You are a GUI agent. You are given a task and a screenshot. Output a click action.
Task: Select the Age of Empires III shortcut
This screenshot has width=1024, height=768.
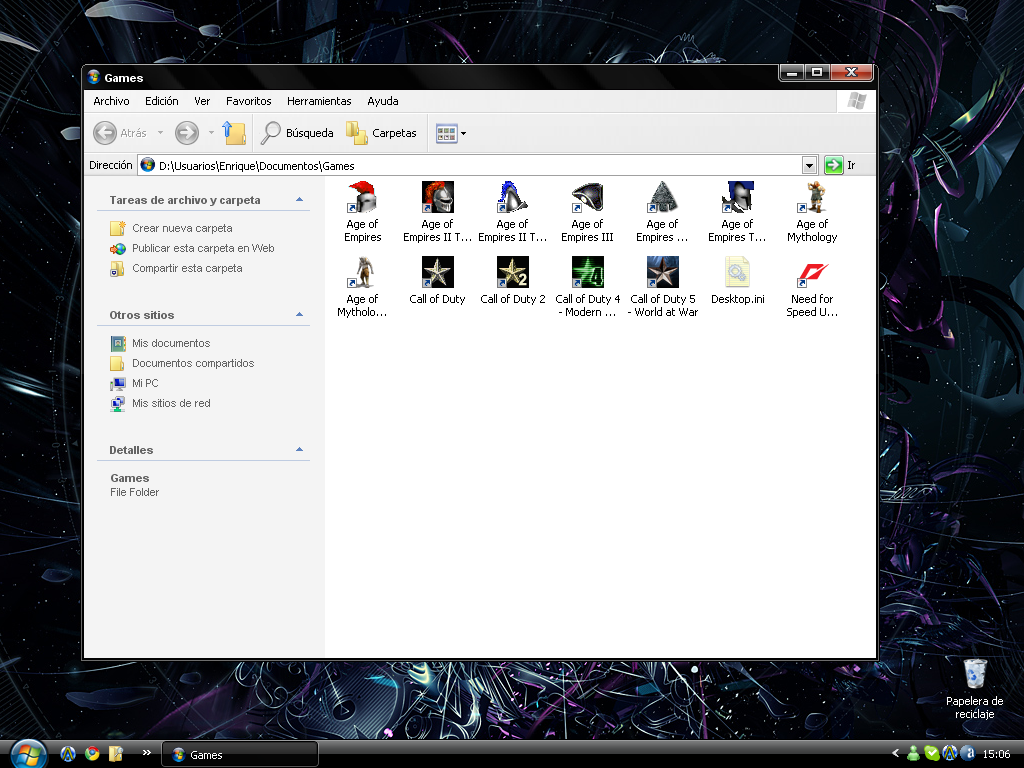587,212
